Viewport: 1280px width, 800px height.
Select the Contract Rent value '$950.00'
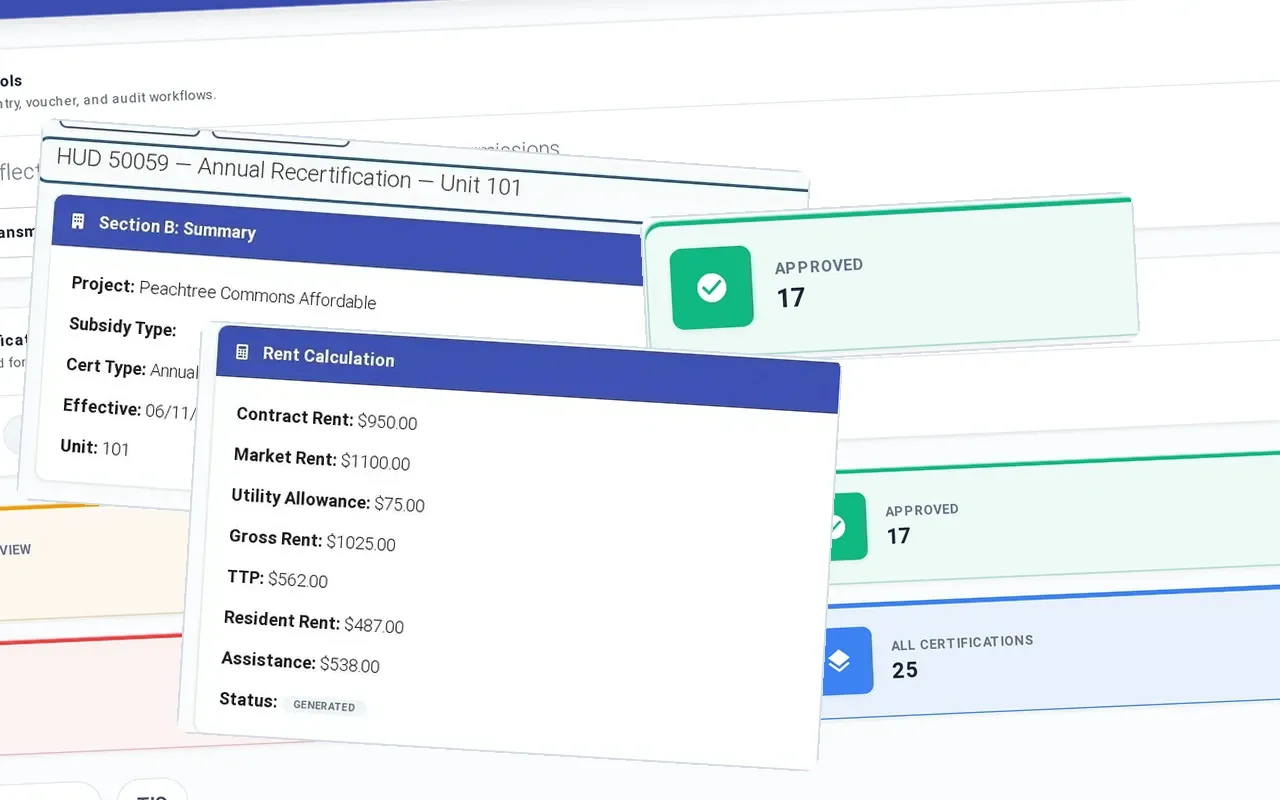coord(387,421)
